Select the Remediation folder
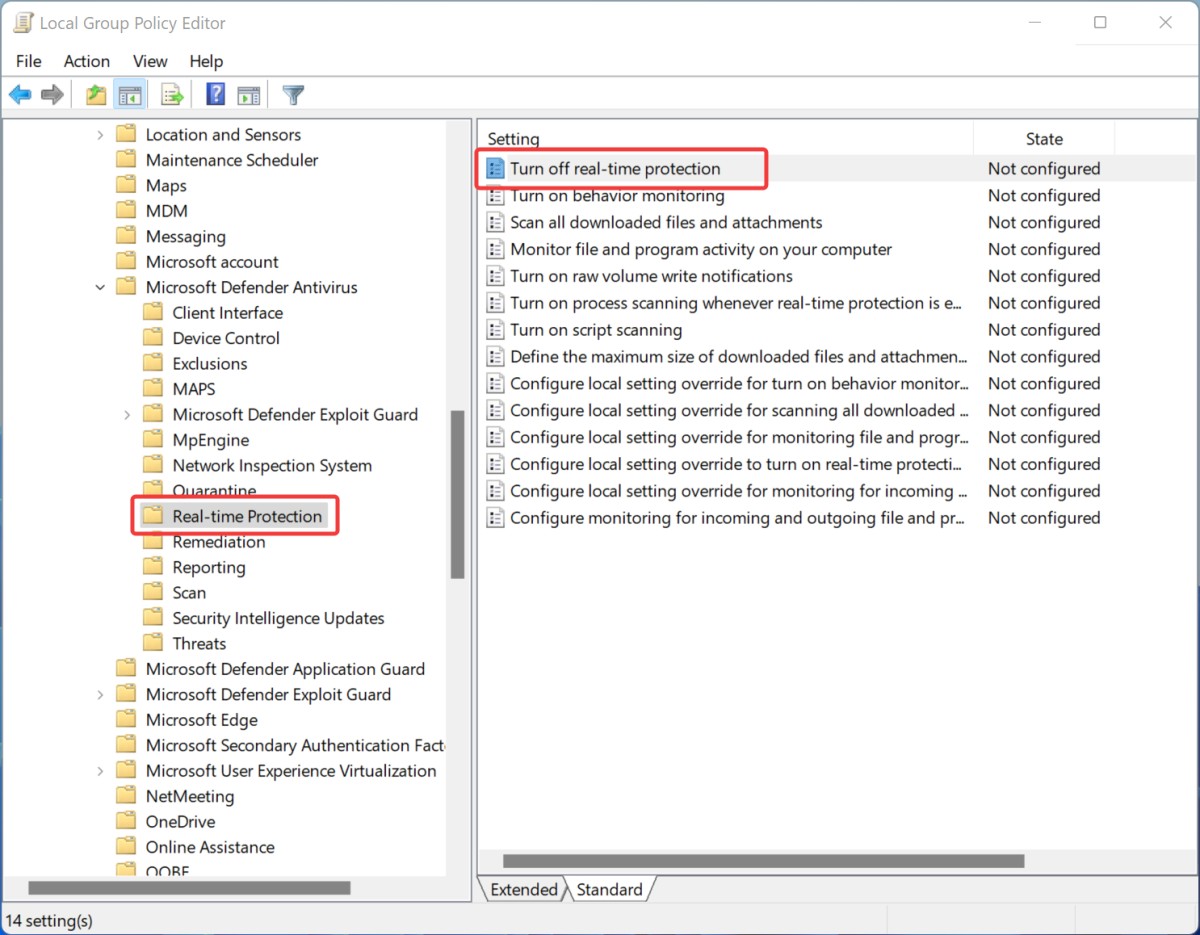This screenshot has width=1200, height=935. (x=218, y=542)
